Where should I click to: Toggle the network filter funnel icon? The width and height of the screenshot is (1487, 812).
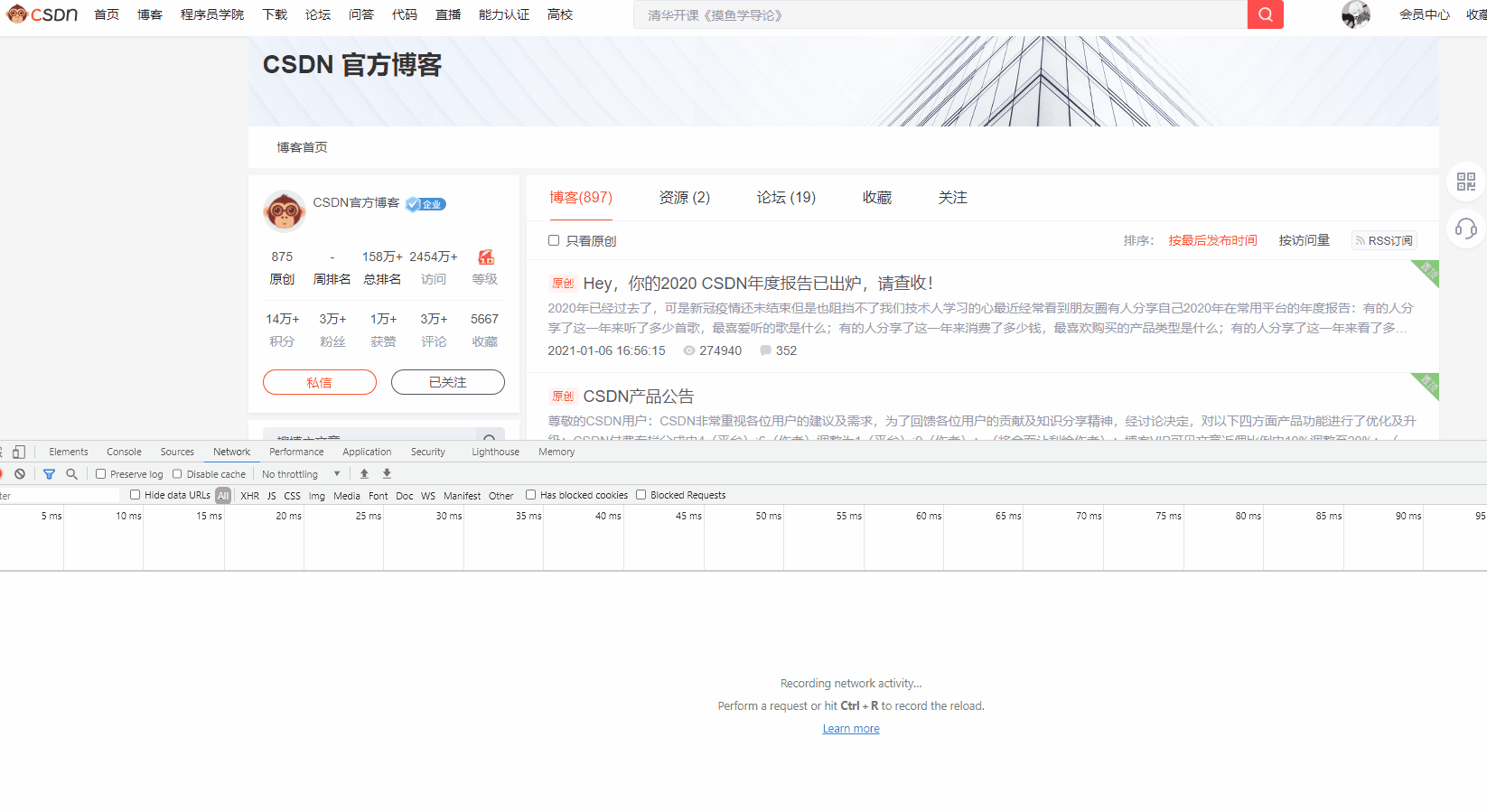[x=50, y=474]
